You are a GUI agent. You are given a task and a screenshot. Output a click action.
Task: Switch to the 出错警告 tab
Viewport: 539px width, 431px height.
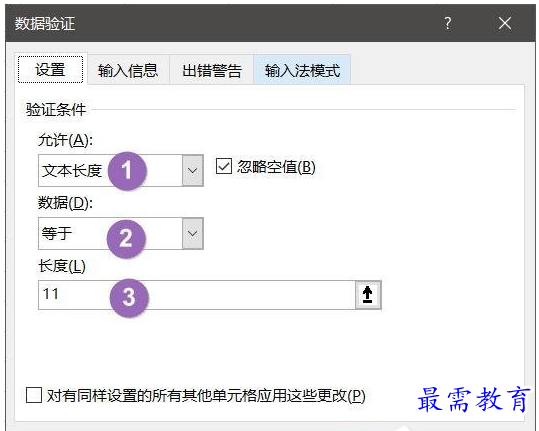coord(212,70)
